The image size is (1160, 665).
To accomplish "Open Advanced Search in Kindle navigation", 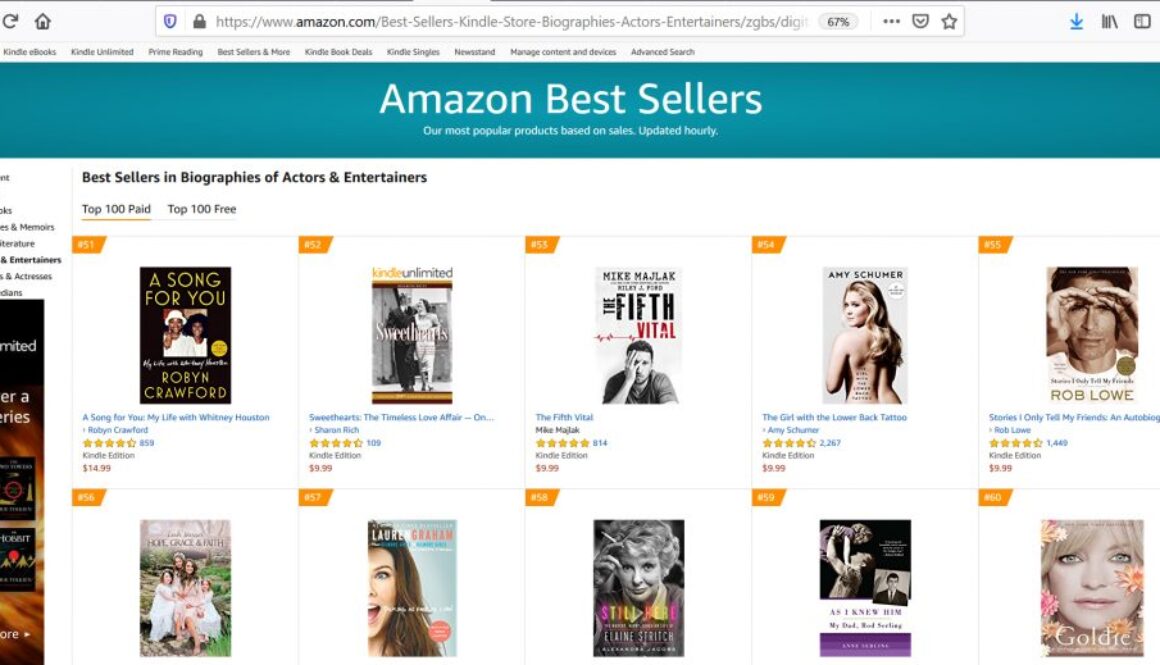I will (x=662, y=52).
